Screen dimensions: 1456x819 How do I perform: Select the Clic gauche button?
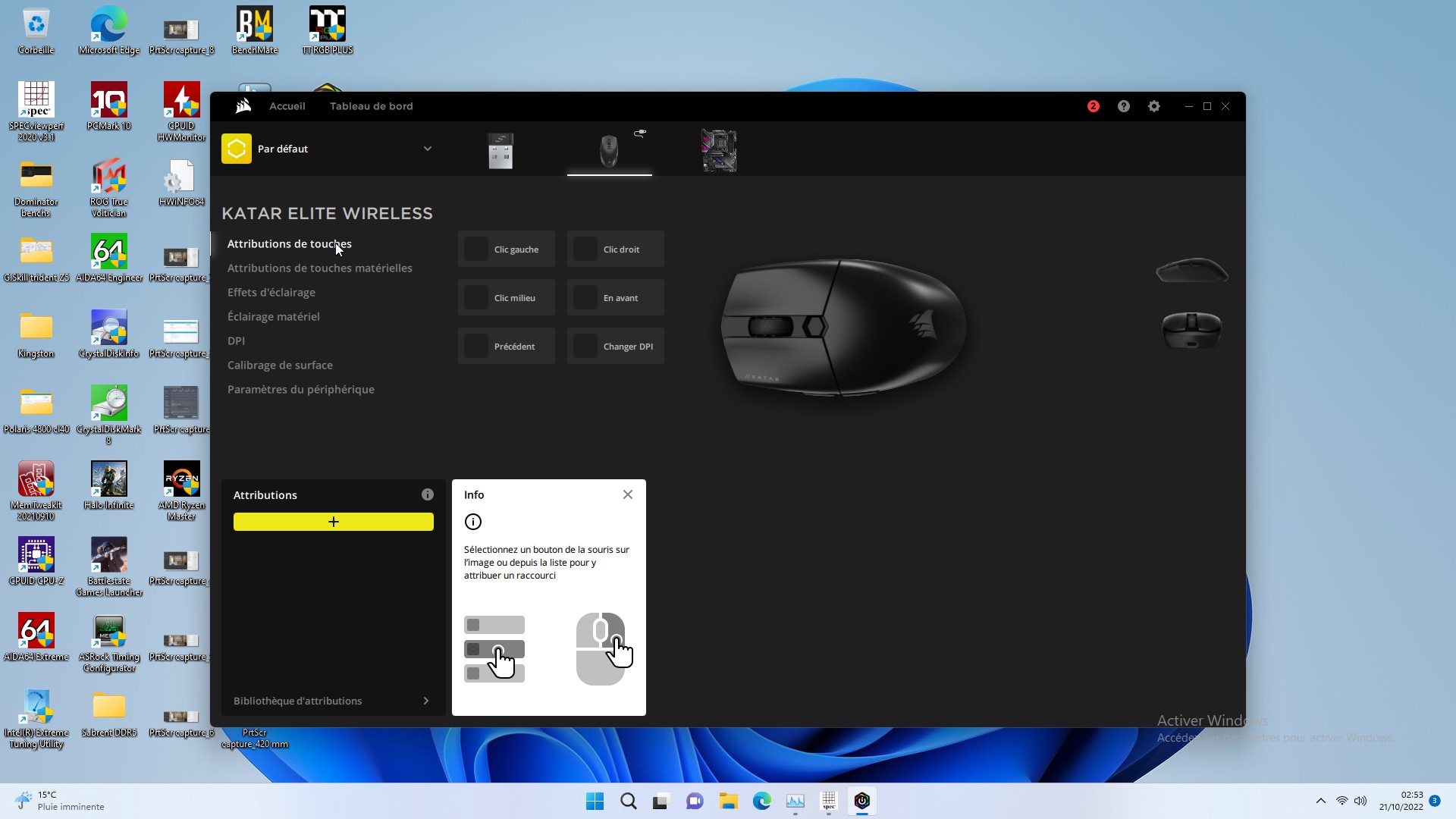click(x=507, y=249)
